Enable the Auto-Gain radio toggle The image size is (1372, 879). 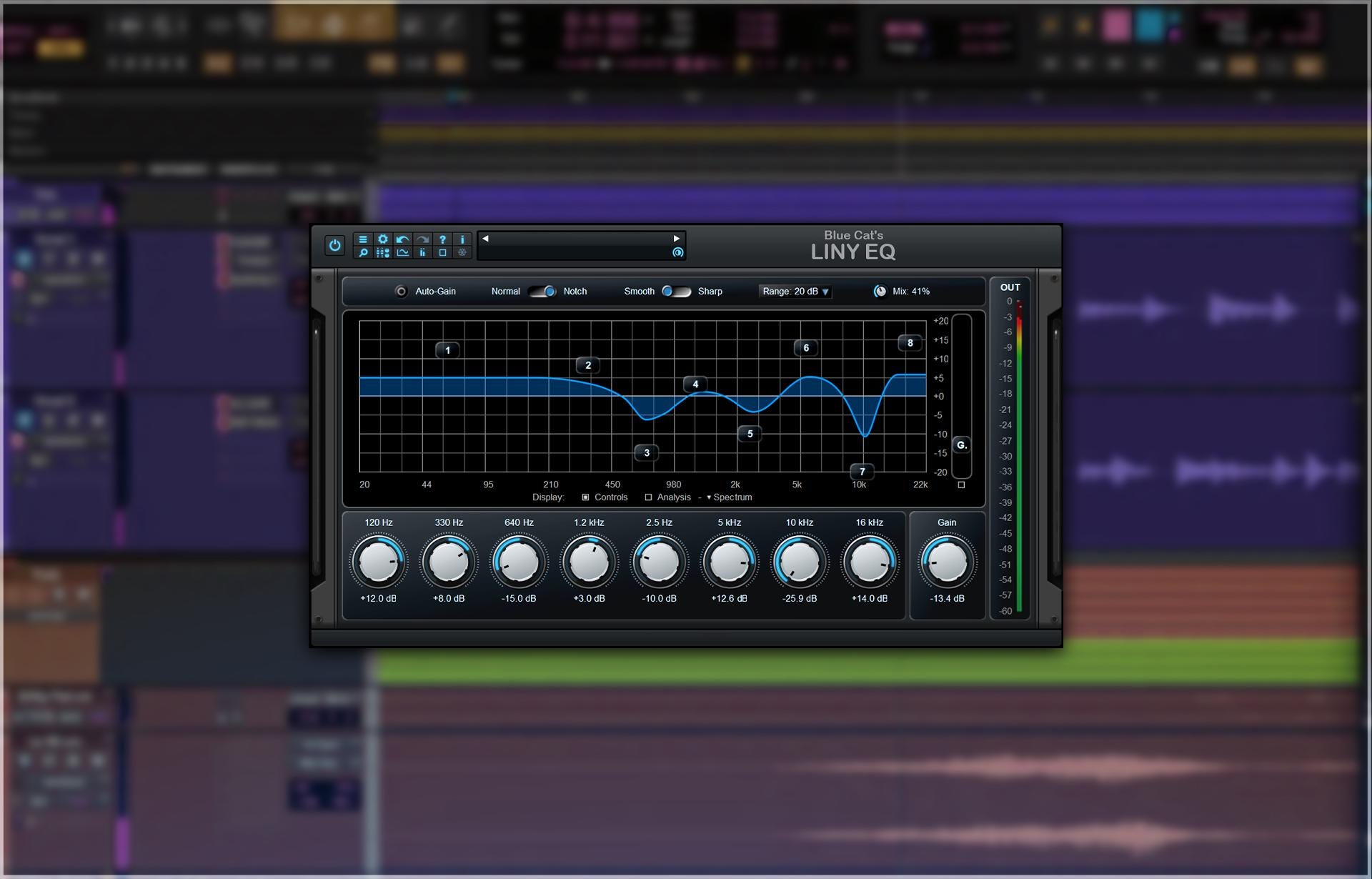click(x=402, y=292)
